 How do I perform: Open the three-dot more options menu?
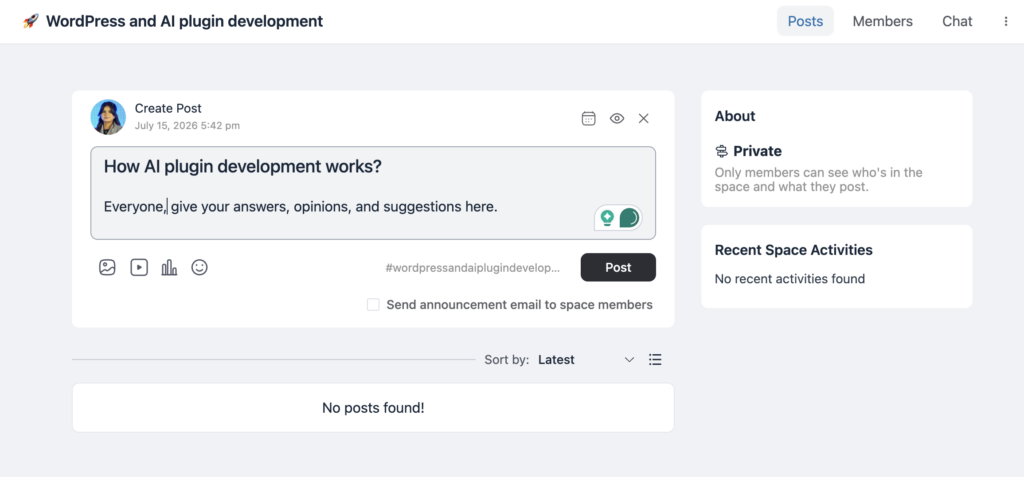pos(1006,22)
